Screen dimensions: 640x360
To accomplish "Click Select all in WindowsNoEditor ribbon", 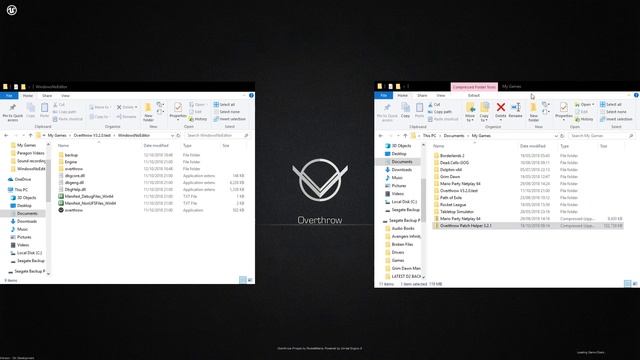I will (x=224, y=104).
